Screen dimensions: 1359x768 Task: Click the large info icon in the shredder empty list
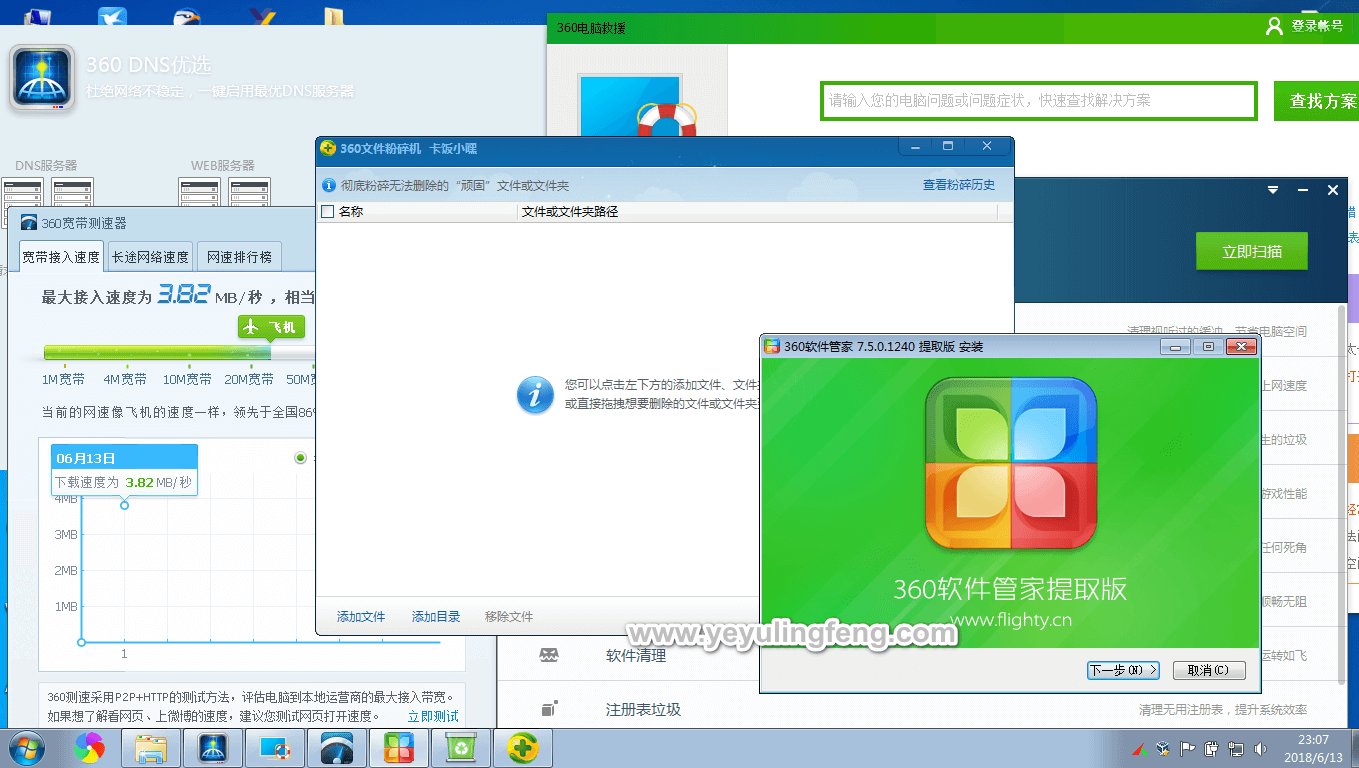(x=535, y=395)
